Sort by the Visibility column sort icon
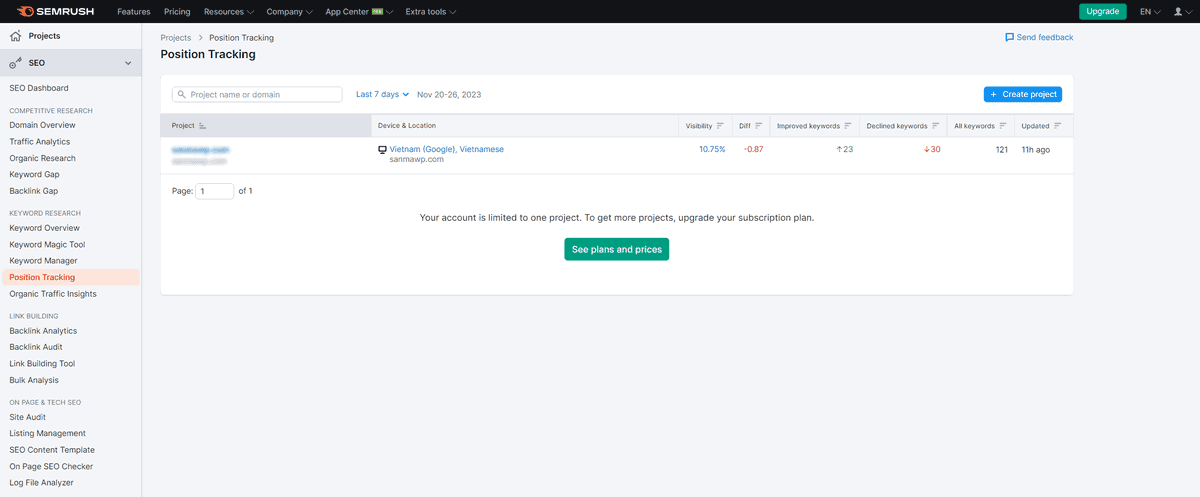Image resolution: width=1200 pixels, height=497 pixels. [720, 126]
